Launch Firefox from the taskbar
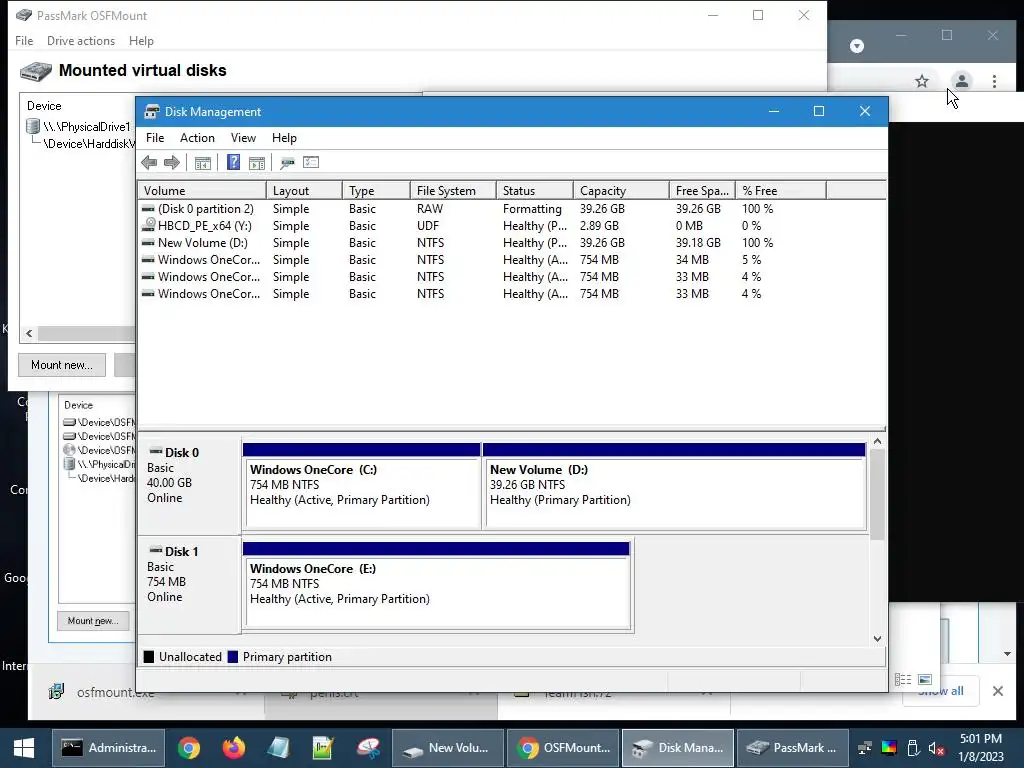1024x768 pixels. pos(233,748)
